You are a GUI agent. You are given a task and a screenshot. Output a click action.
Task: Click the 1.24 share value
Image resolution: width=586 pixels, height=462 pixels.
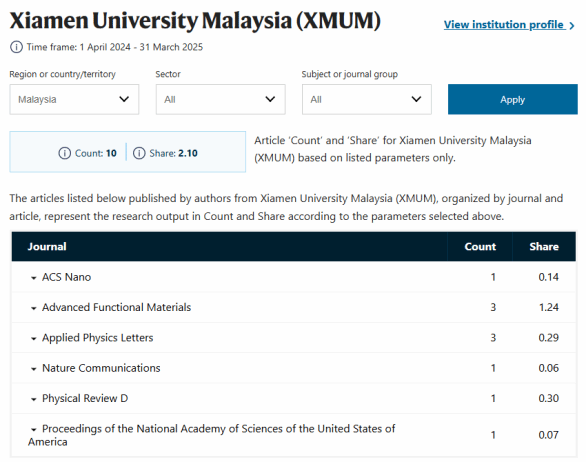tap(549, 307)
